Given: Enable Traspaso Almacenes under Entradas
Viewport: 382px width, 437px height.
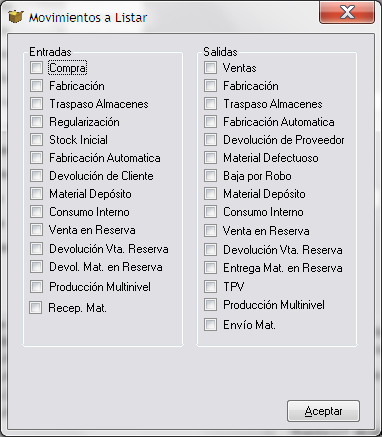Looking at the screenshot, I should click(x=36, y=104).
